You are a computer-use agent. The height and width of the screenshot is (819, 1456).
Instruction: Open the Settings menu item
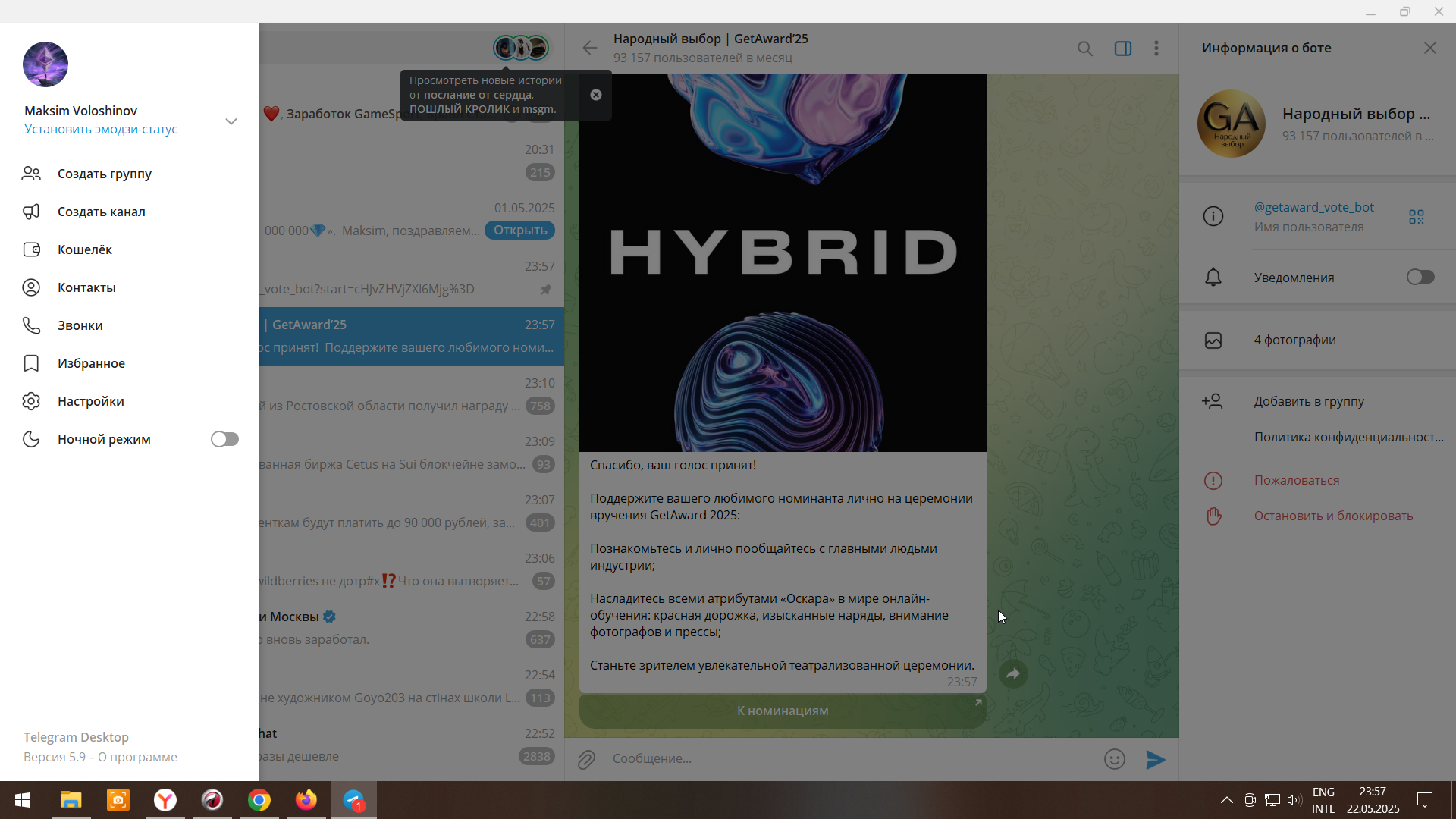click(90, 401)
